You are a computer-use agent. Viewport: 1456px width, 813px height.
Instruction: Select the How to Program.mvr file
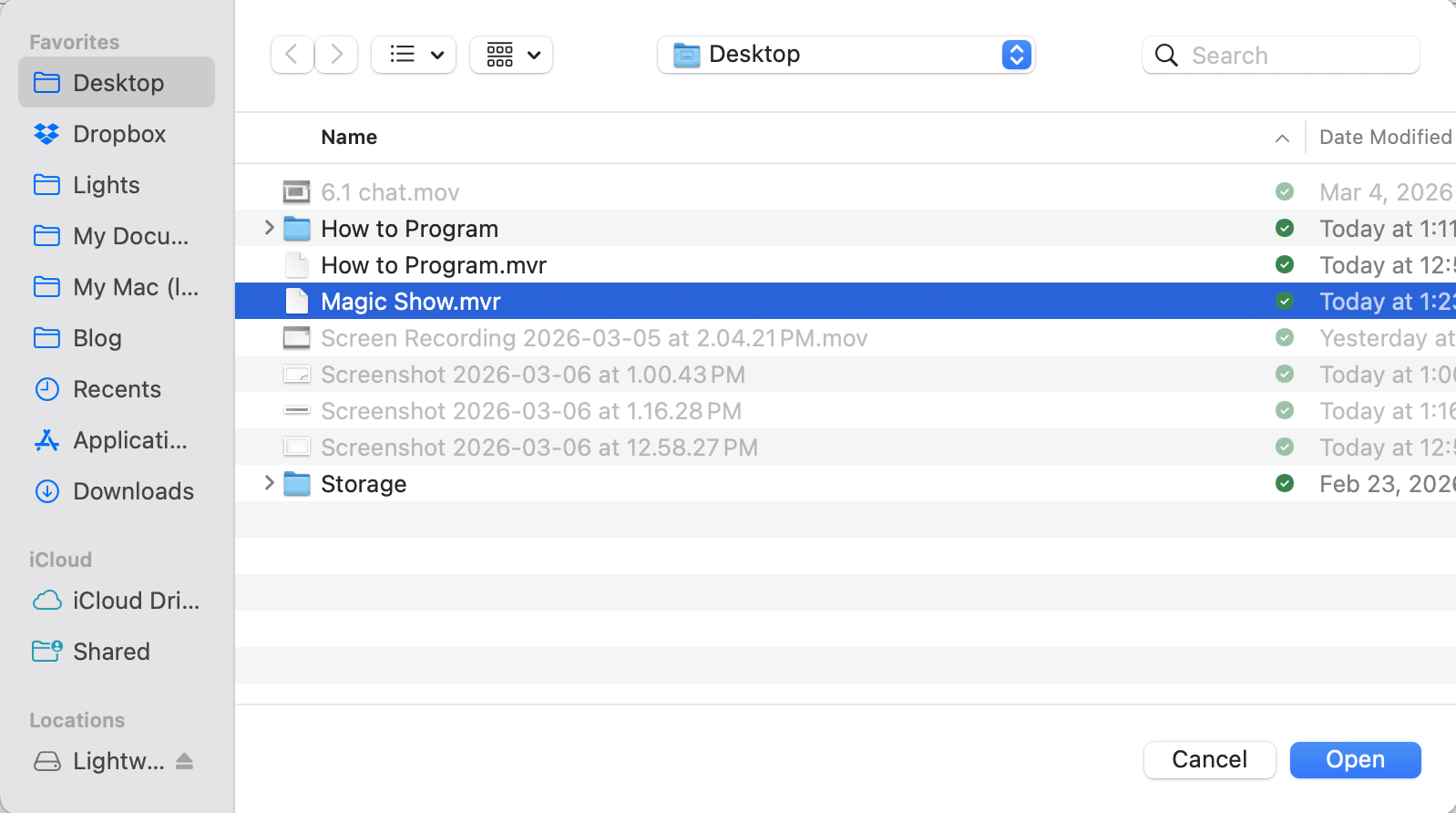(x=434, y=265)
